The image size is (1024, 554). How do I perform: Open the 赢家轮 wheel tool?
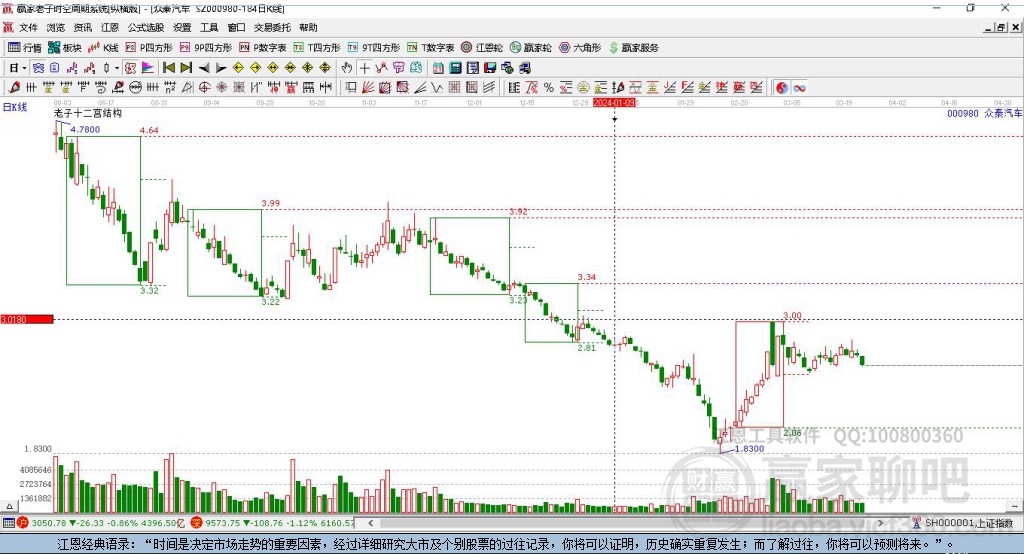point(530,48)
